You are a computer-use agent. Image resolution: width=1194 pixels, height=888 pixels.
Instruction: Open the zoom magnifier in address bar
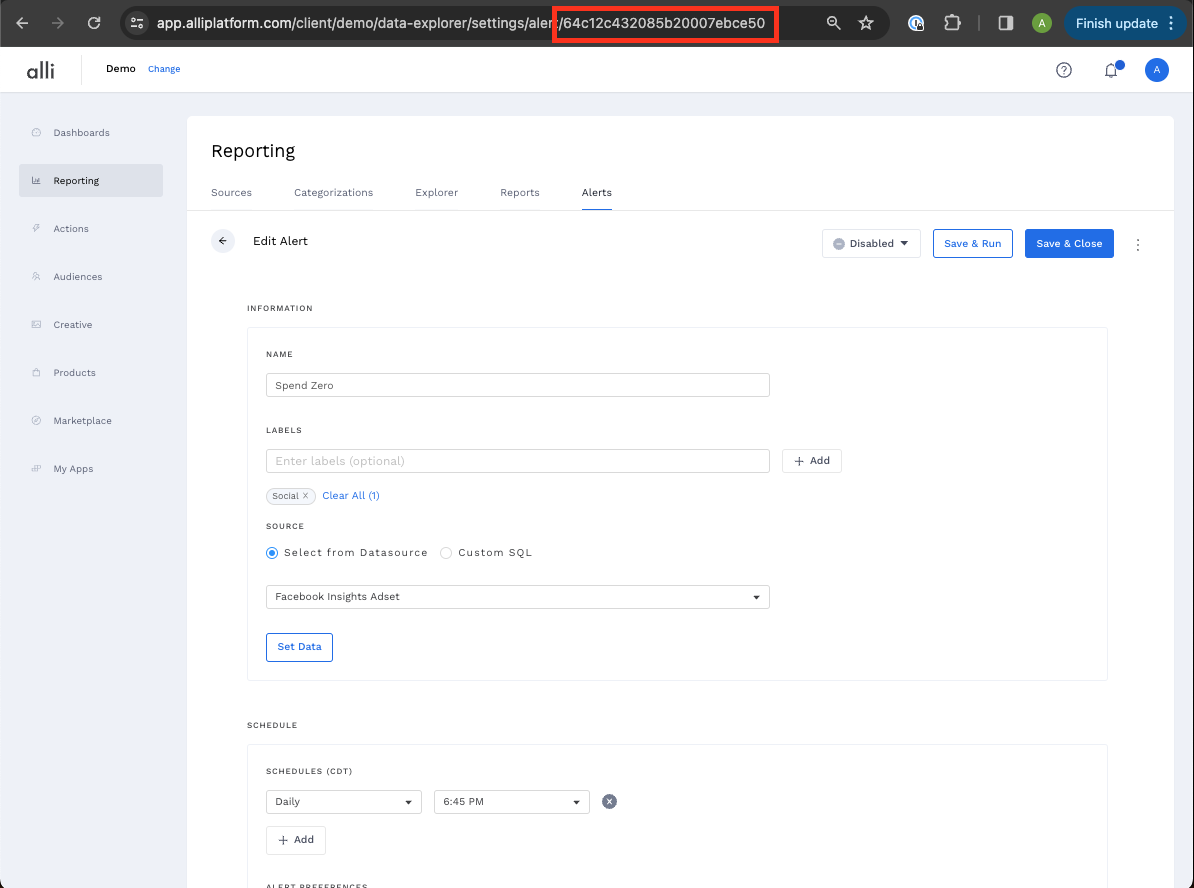834,24
